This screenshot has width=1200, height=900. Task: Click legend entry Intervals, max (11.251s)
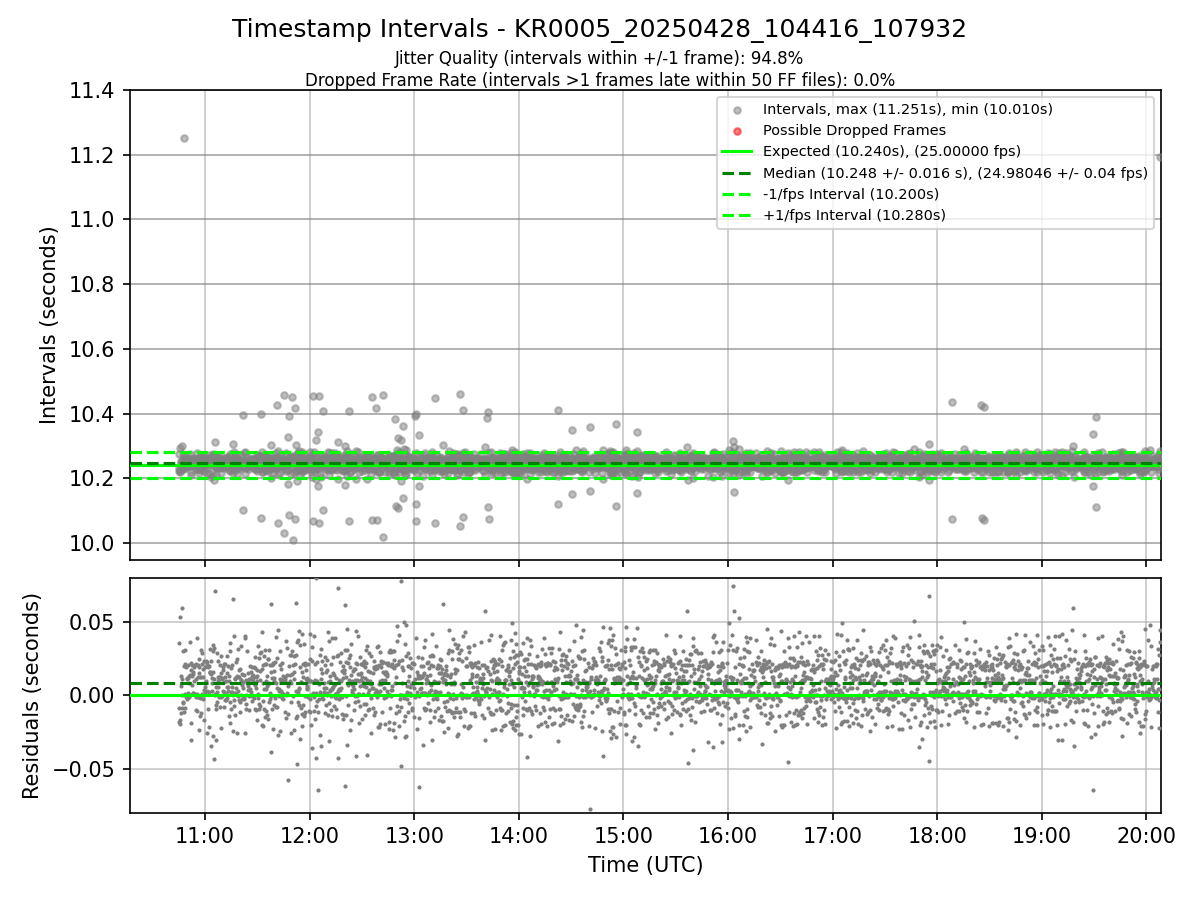(x=907, y=109)
